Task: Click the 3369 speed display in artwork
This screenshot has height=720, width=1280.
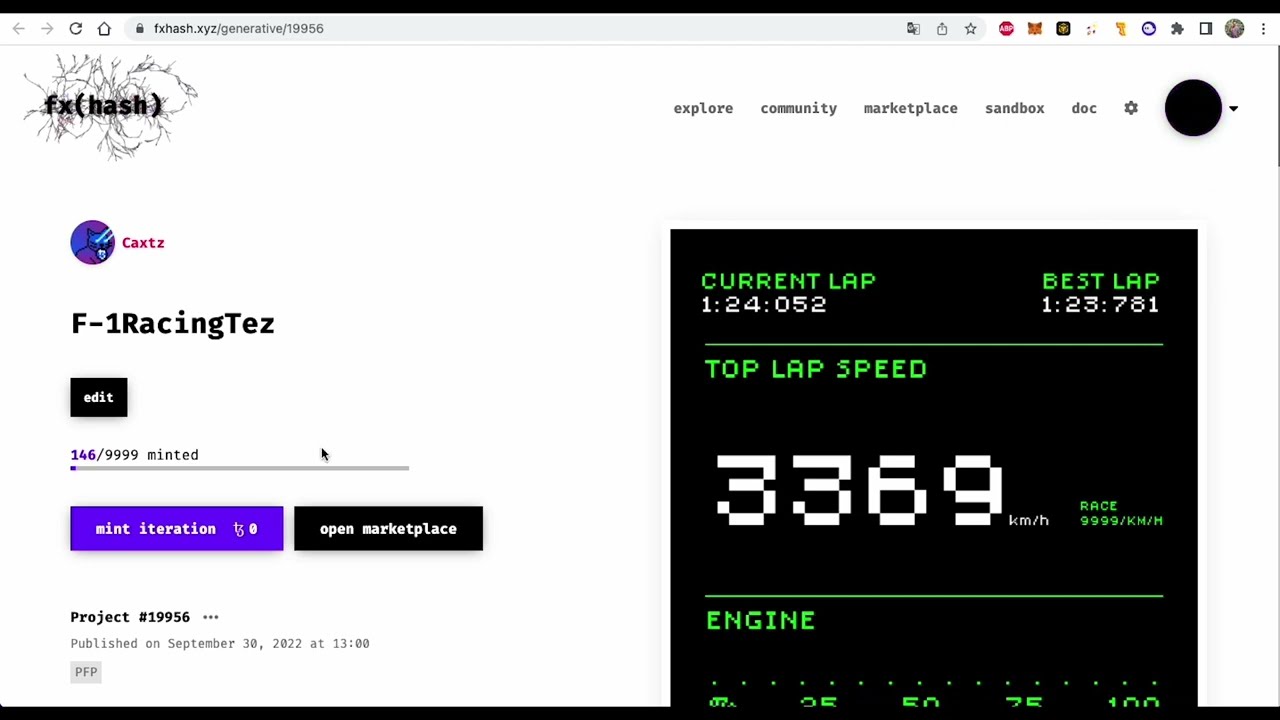Action: [860, 489]
